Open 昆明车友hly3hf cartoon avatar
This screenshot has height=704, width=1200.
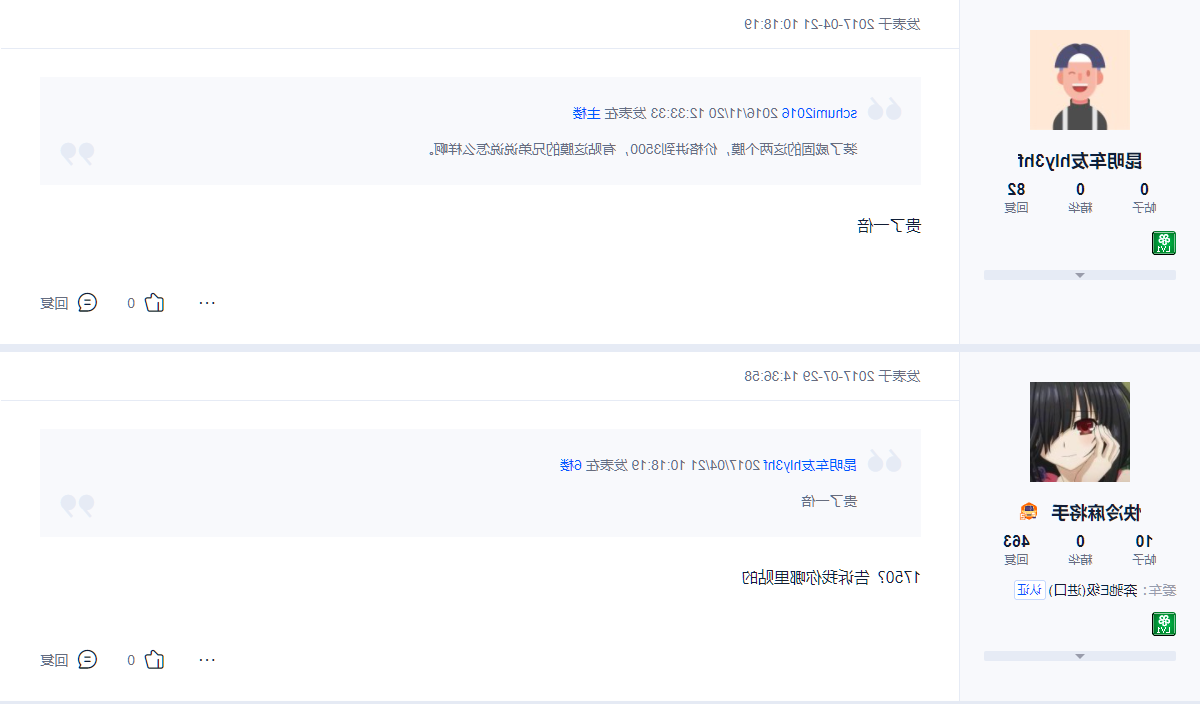click(x=1080, y=80)
